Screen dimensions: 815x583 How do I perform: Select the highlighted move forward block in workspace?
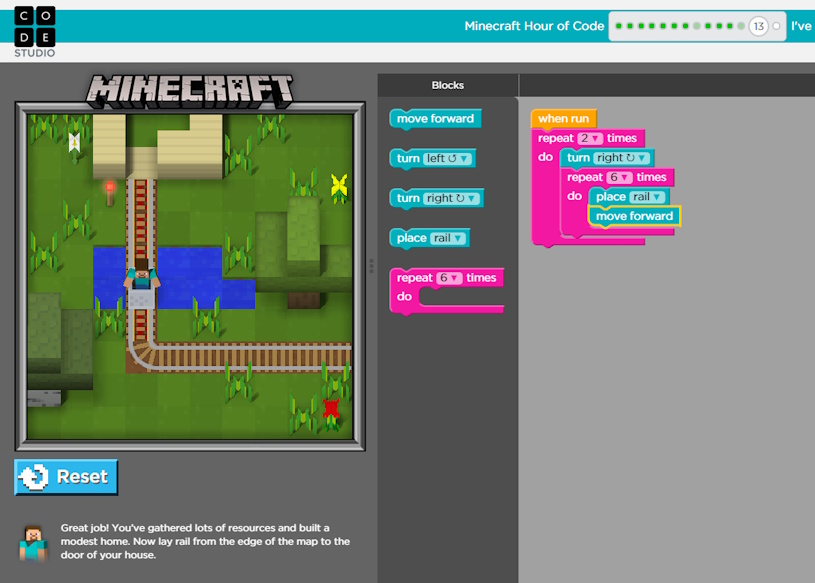633,216
